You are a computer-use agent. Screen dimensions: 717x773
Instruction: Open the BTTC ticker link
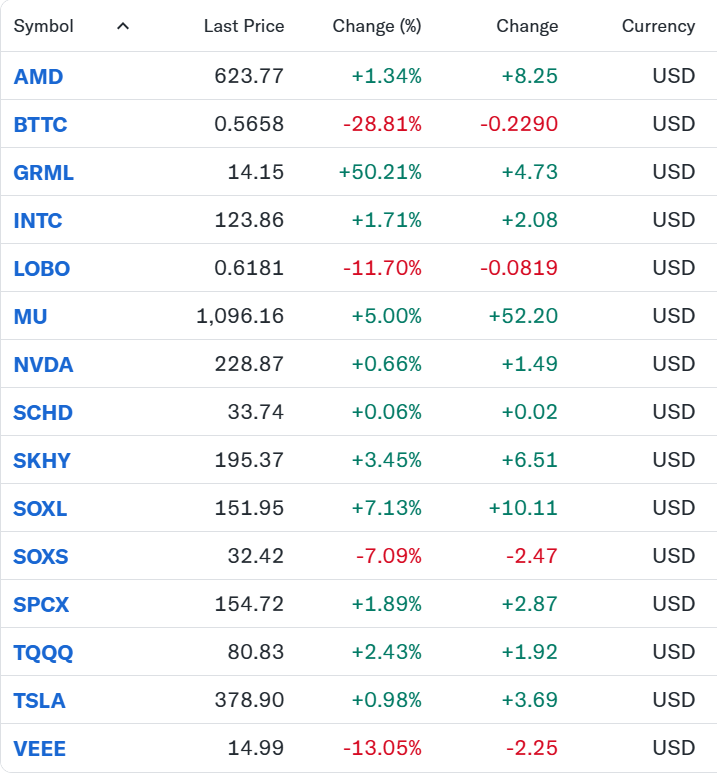pos(40,124)
